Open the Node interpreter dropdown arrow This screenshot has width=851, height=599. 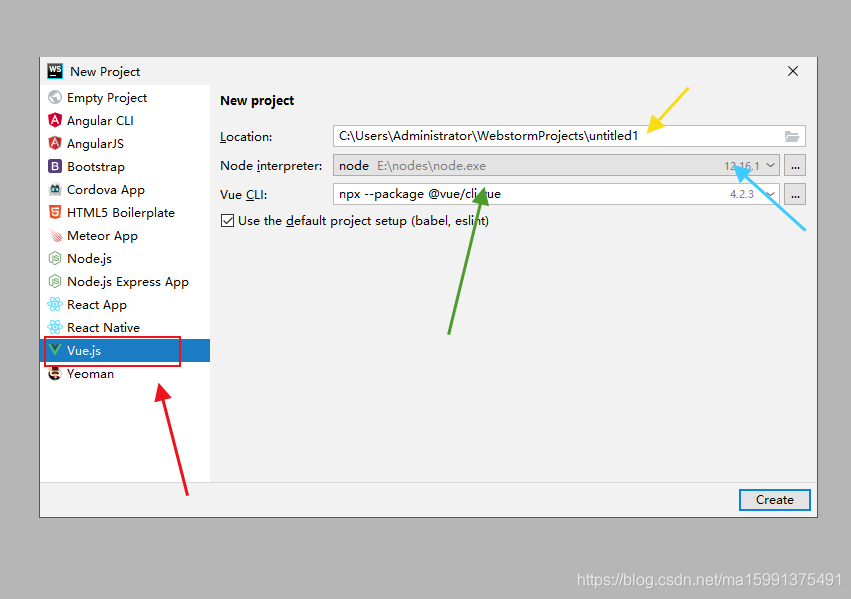[770, 165]
